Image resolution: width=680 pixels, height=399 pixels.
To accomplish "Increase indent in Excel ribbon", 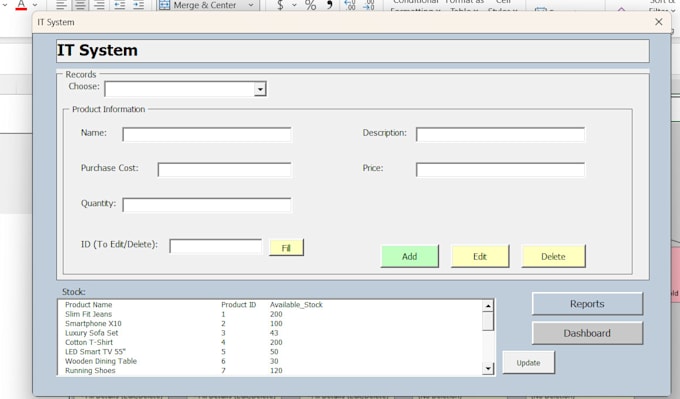I will (x=138, y=5).
